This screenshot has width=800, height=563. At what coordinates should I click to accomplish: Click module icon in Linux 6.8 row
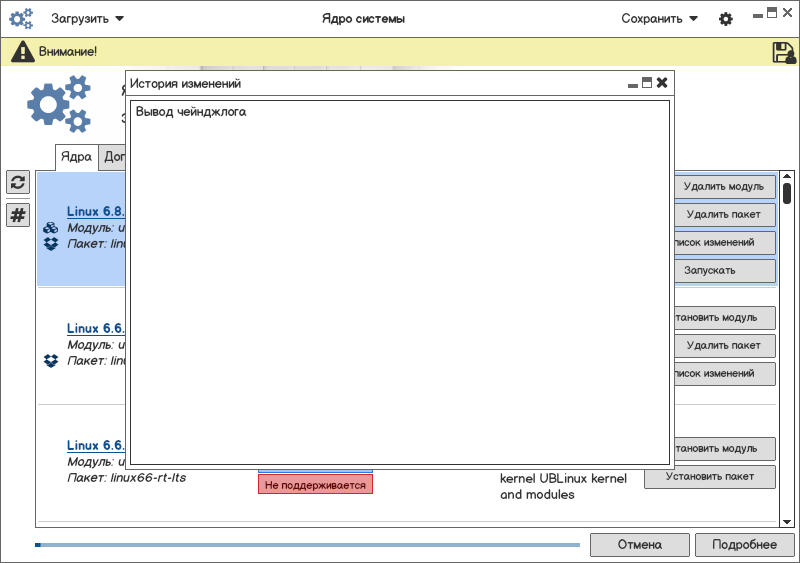pos(51,228)
